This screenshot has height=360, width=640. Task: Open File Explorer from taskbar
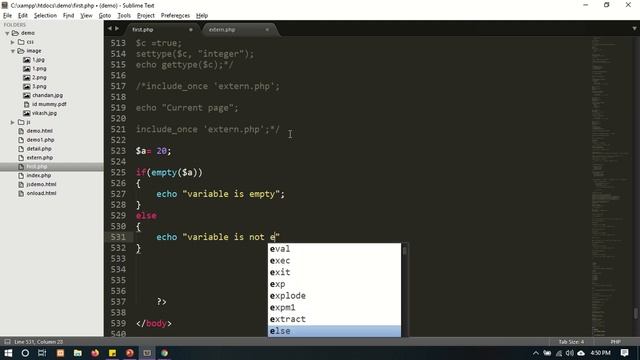tap(78, 353)
